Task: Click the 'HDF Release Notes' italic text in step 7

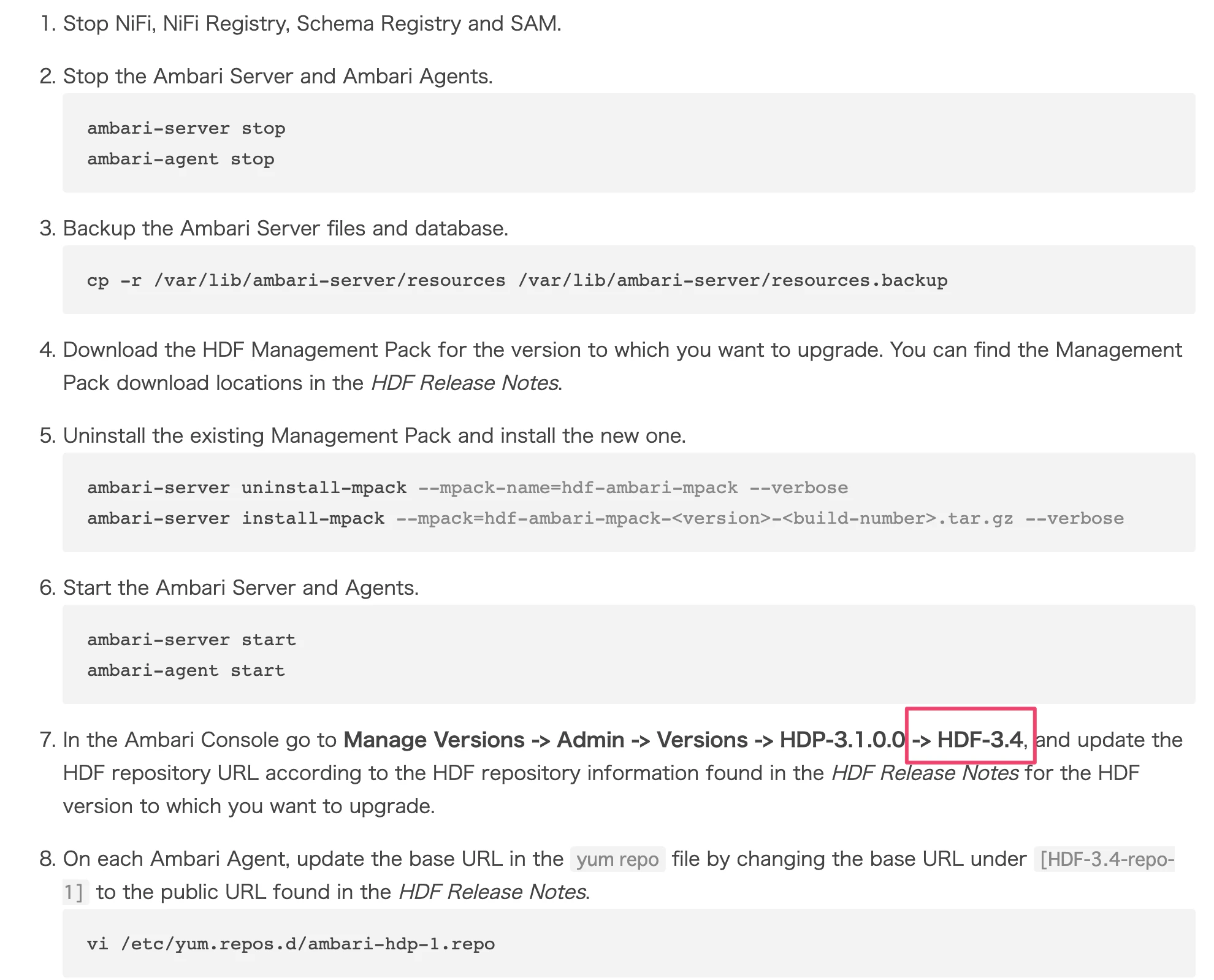Action: coord(925,773)
